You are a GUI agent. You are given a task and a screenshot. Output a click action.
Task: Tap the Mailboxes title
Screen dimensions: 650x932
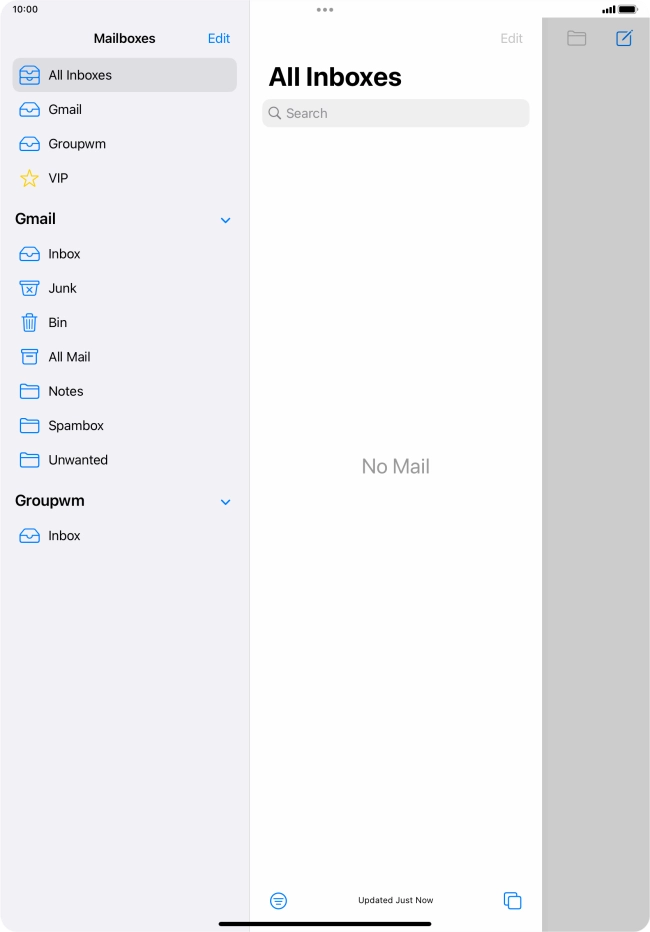pyautogui.click(x=124, y=39)
